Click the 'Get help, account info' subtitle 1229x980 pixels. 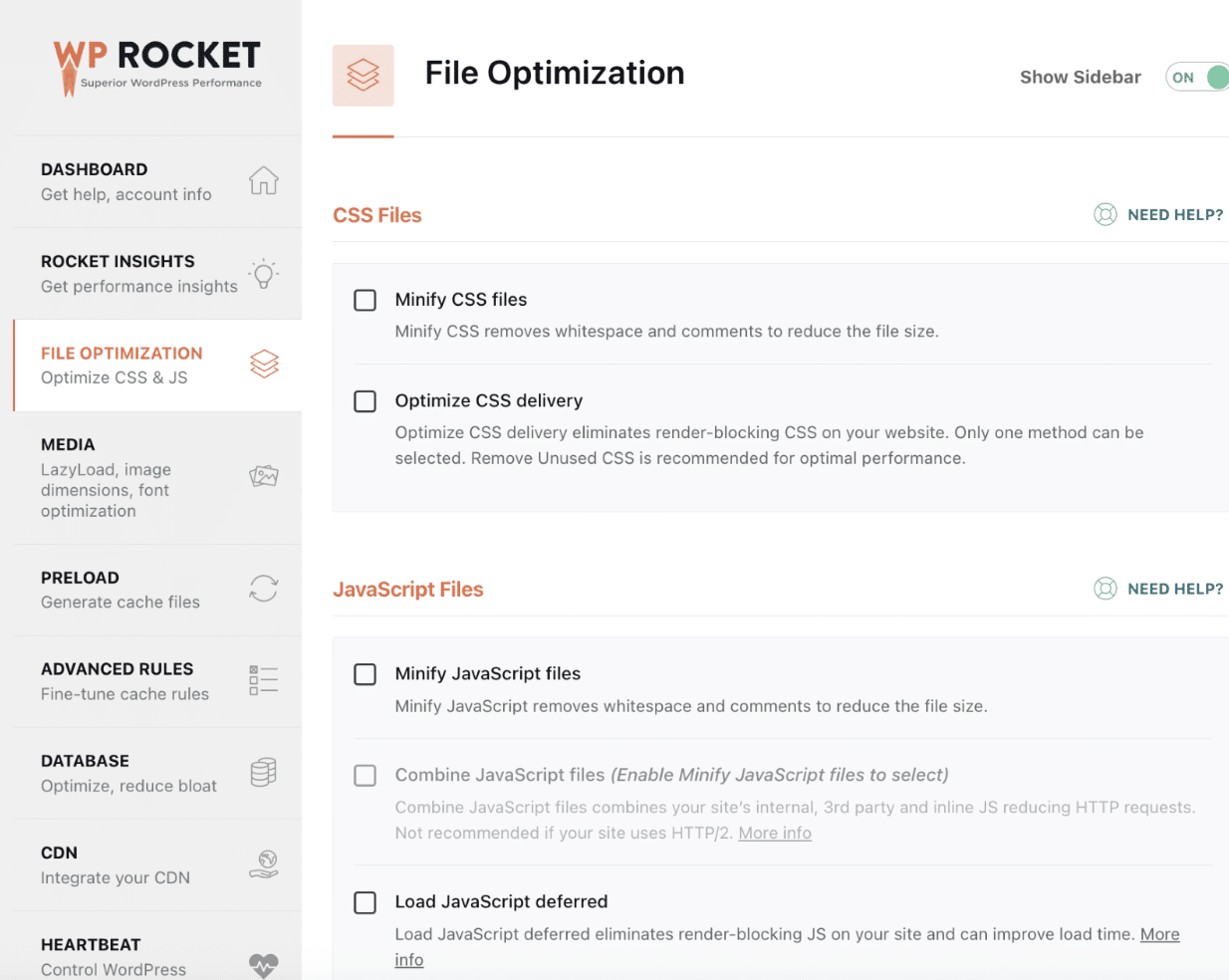click(126, 194)
